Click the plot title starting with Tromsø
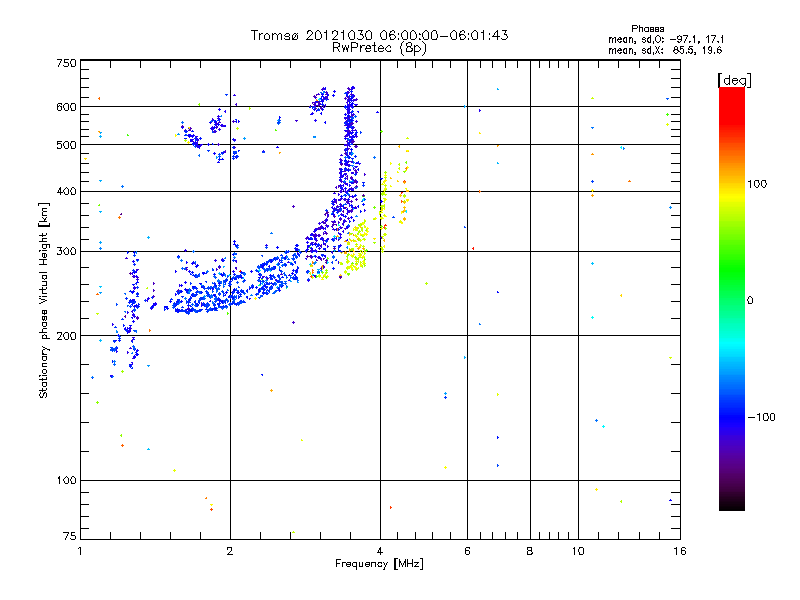Image resolution: width=800 pixels, height=600 pixels. click(x=379, y=35)
